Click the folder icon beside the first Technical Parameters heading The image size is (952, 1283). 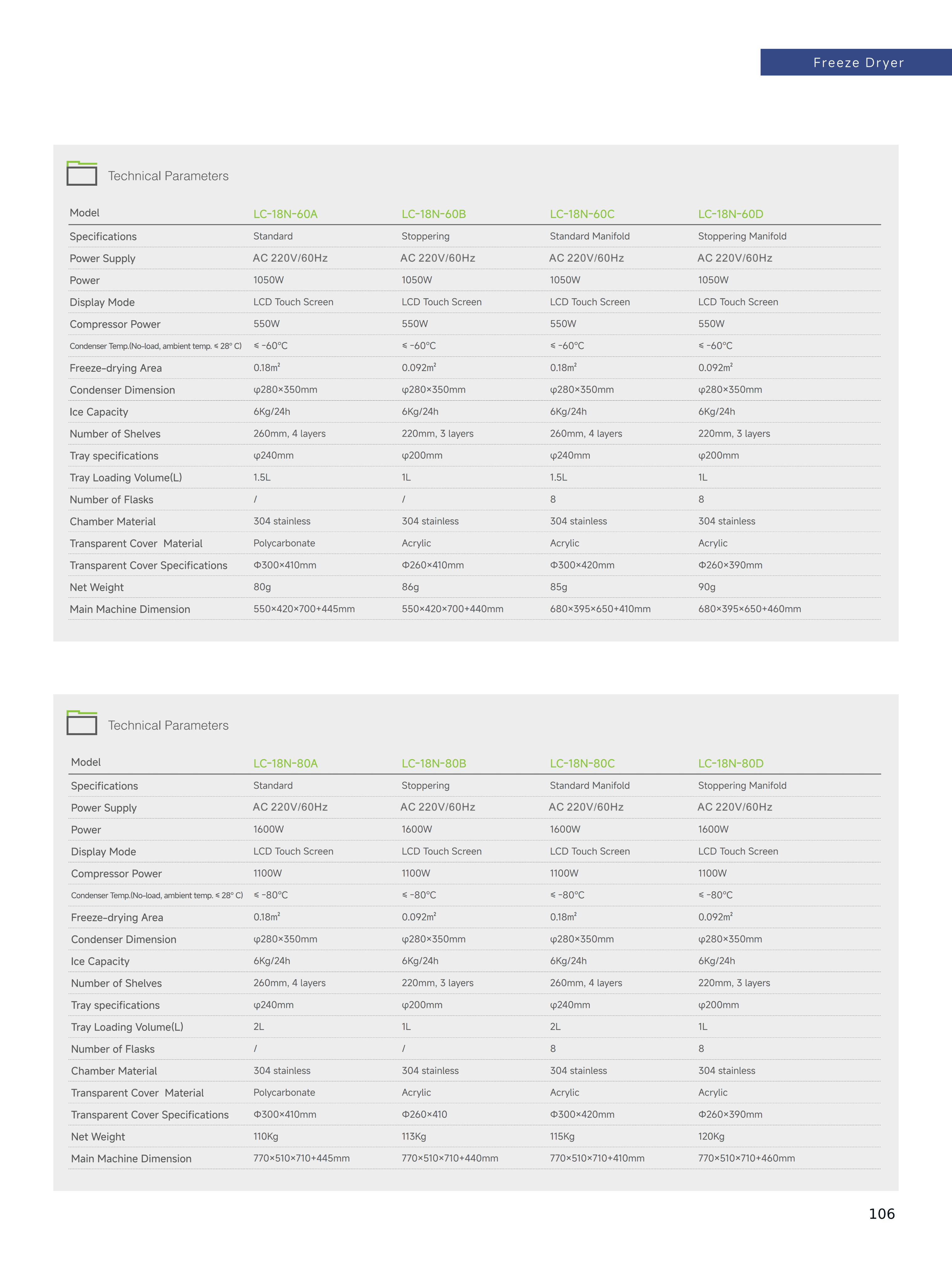point(82,173)
